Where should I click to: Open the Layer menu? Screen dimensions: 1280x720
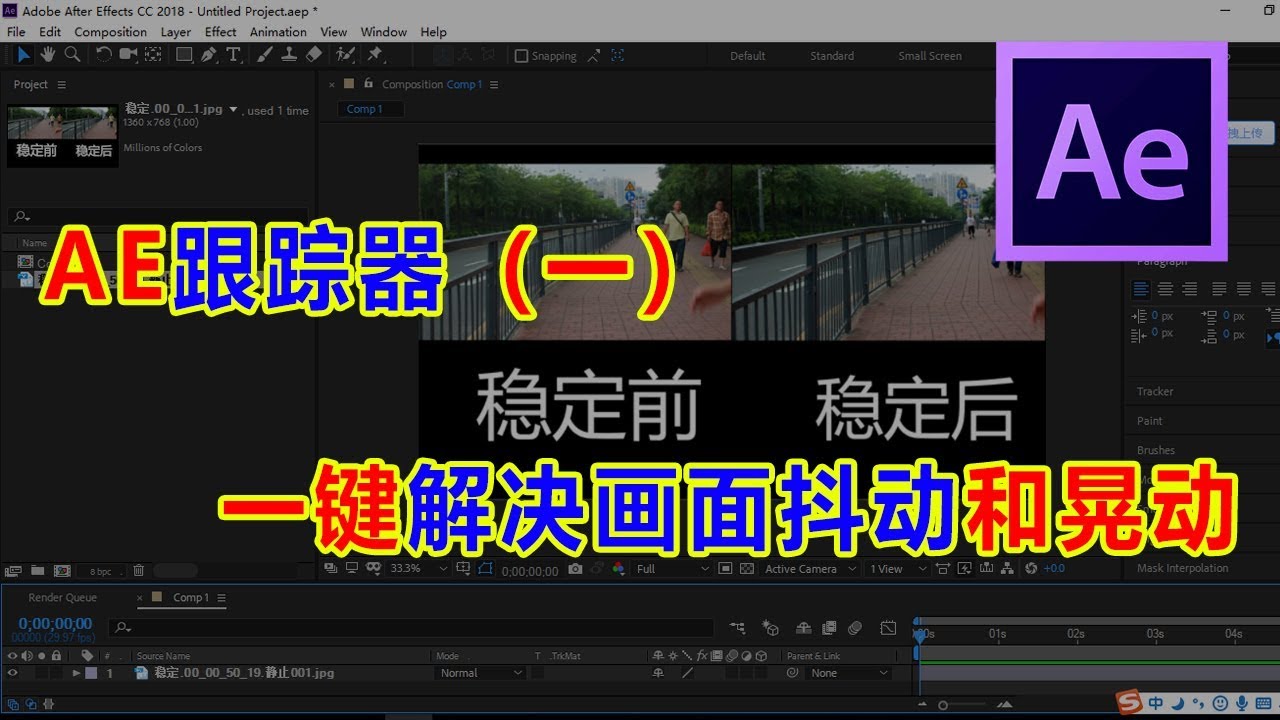176,32
